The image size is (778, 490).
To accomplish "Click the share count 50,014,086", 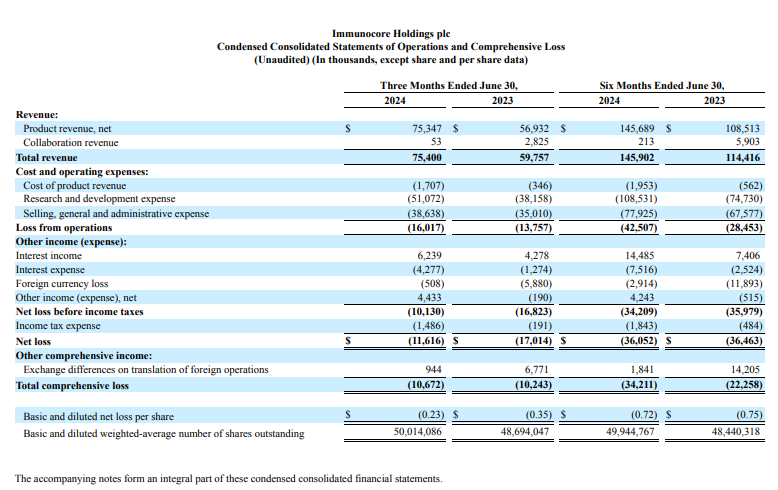I will [418, 431].
